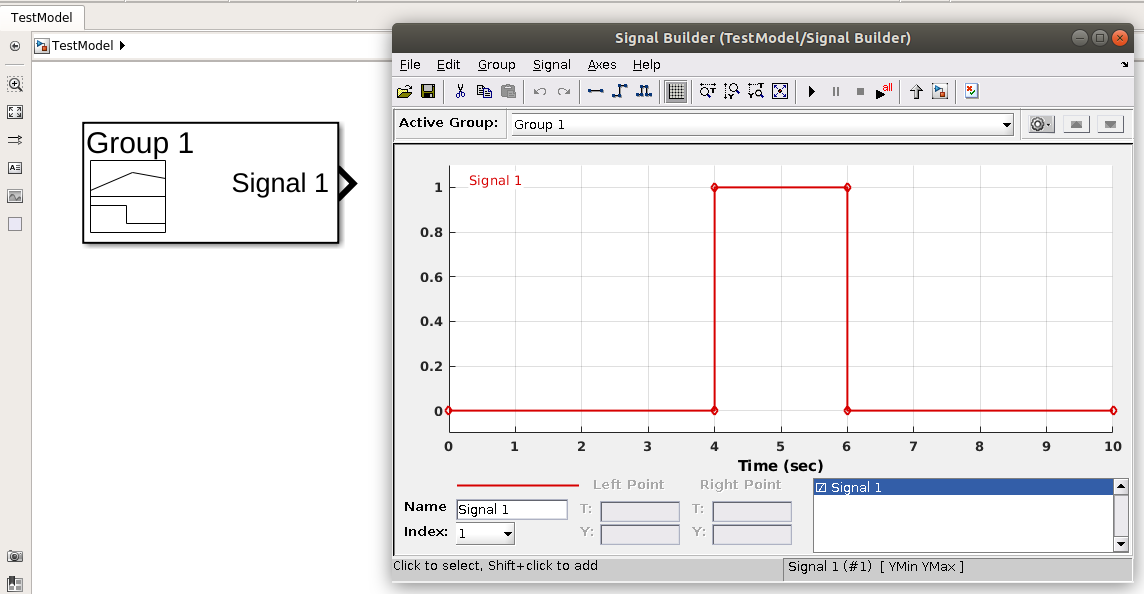1144x594 pixels.
Task: Expand the Active Group dropdown
Action: 1007,125
